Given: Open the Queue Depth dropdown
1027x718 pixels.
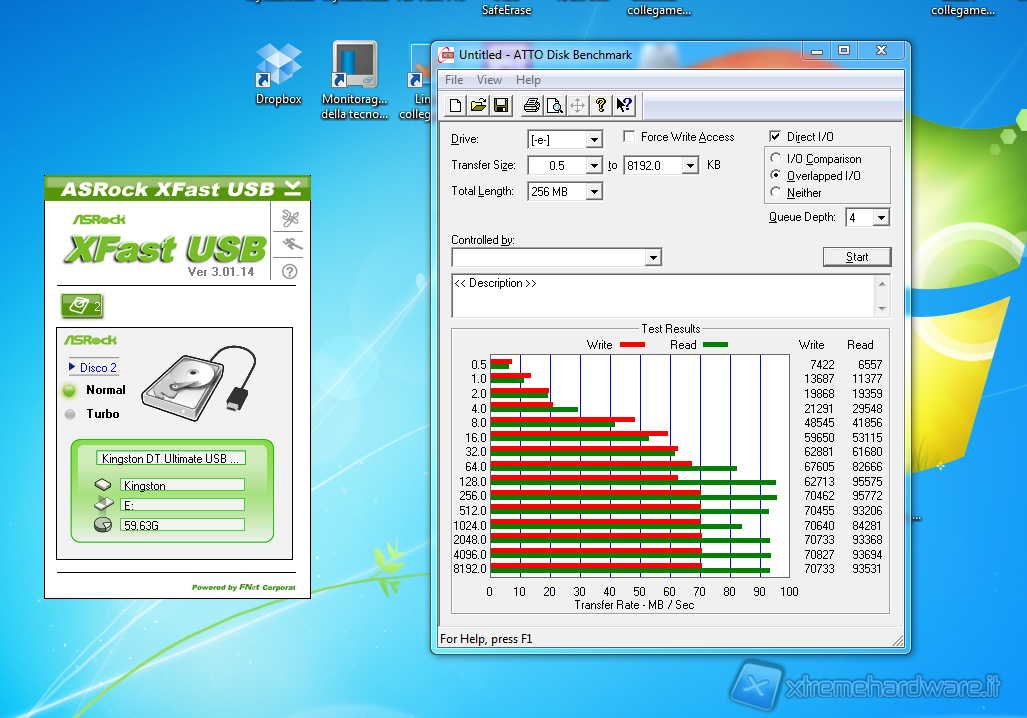Looking at the screenshot, I should 880,218.
